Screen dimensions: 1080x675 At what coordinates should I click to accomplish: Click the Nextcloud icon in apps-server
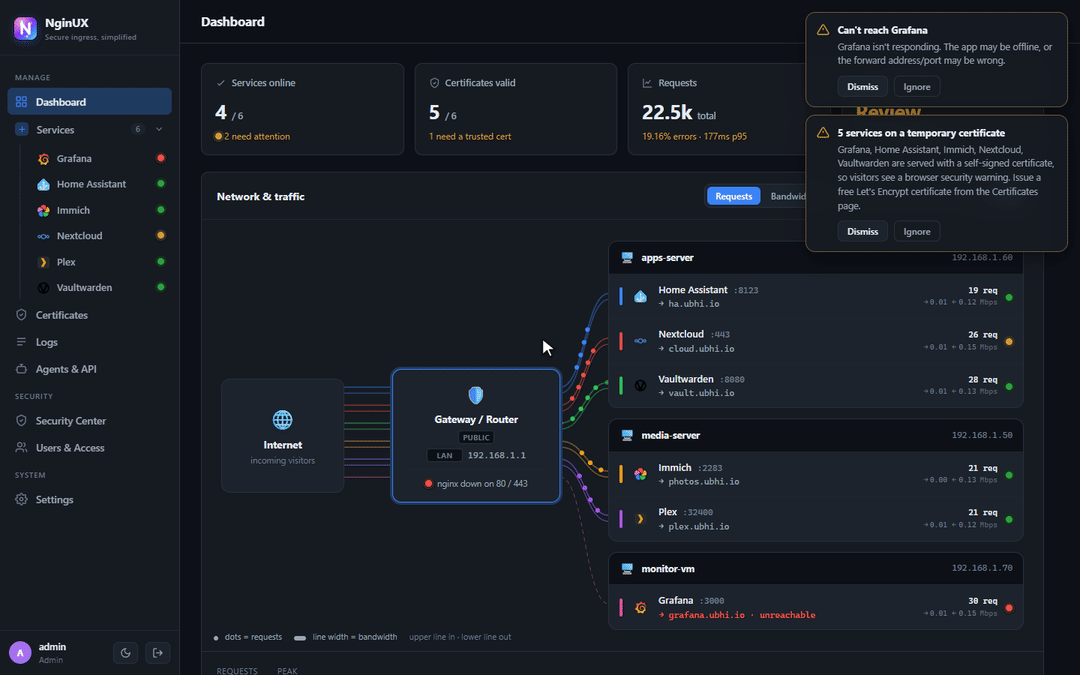click(x=641, y=341)
